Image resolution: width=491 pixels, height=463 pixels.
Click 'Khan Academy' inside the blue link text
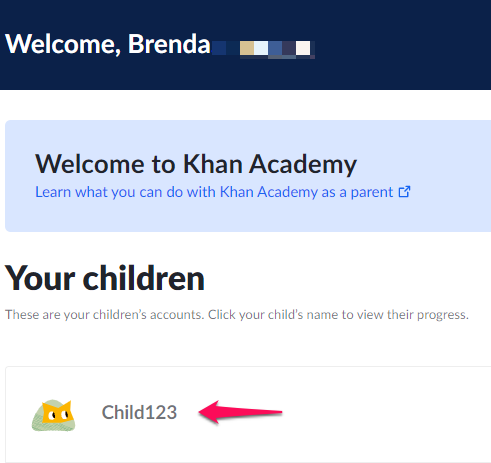pos(269,192)
